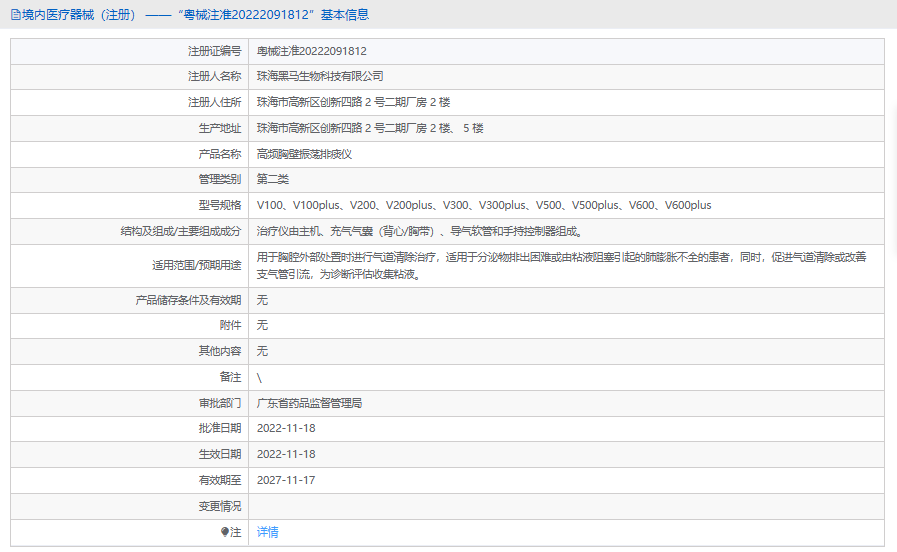This screenshot has width=897, height=552.
Task: Select composition text 治疗仪由主机、充气气囊
Action: pos(420,231)
